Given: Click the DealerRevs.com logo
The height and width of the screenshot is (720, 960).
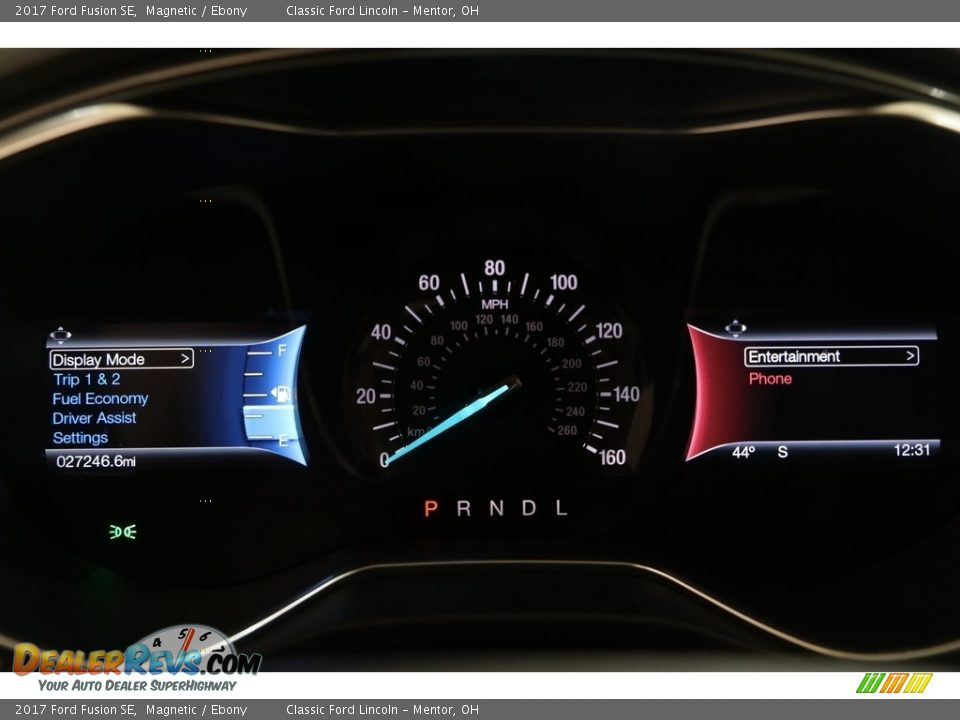Looking at the screenshot, I should [x=138, y=659].
